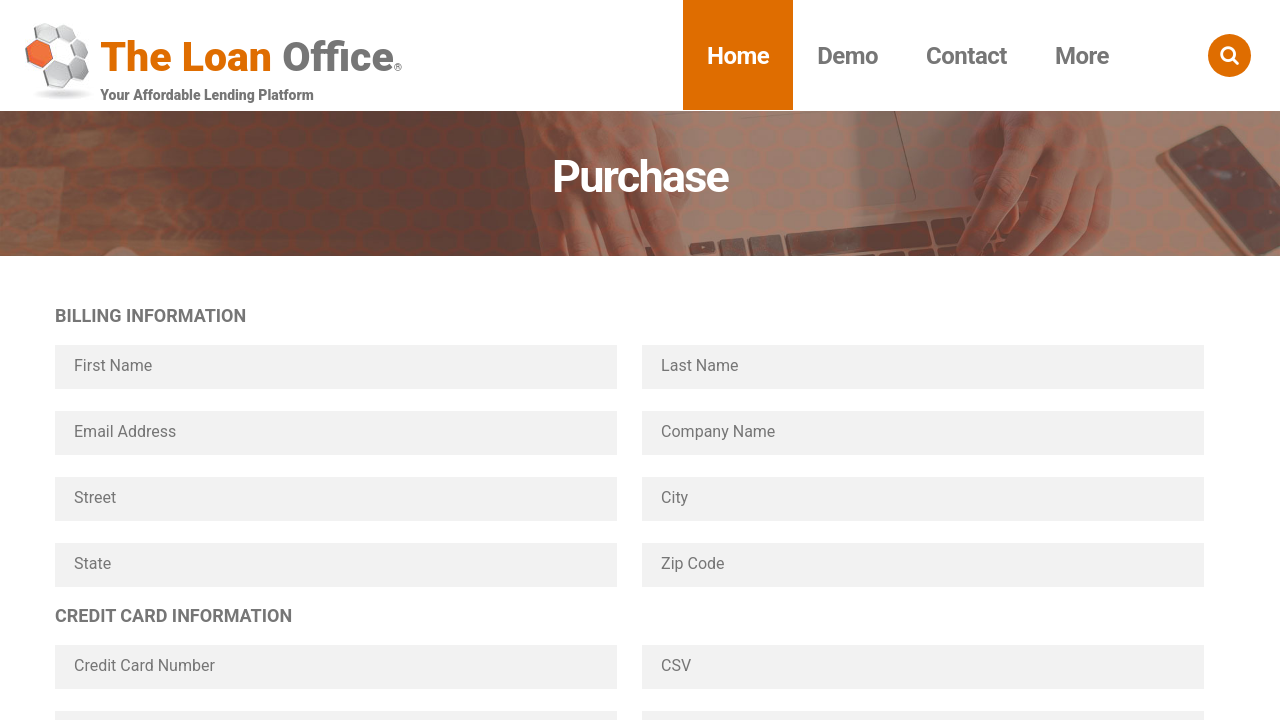Focus the First Name field

click(336, 367)
